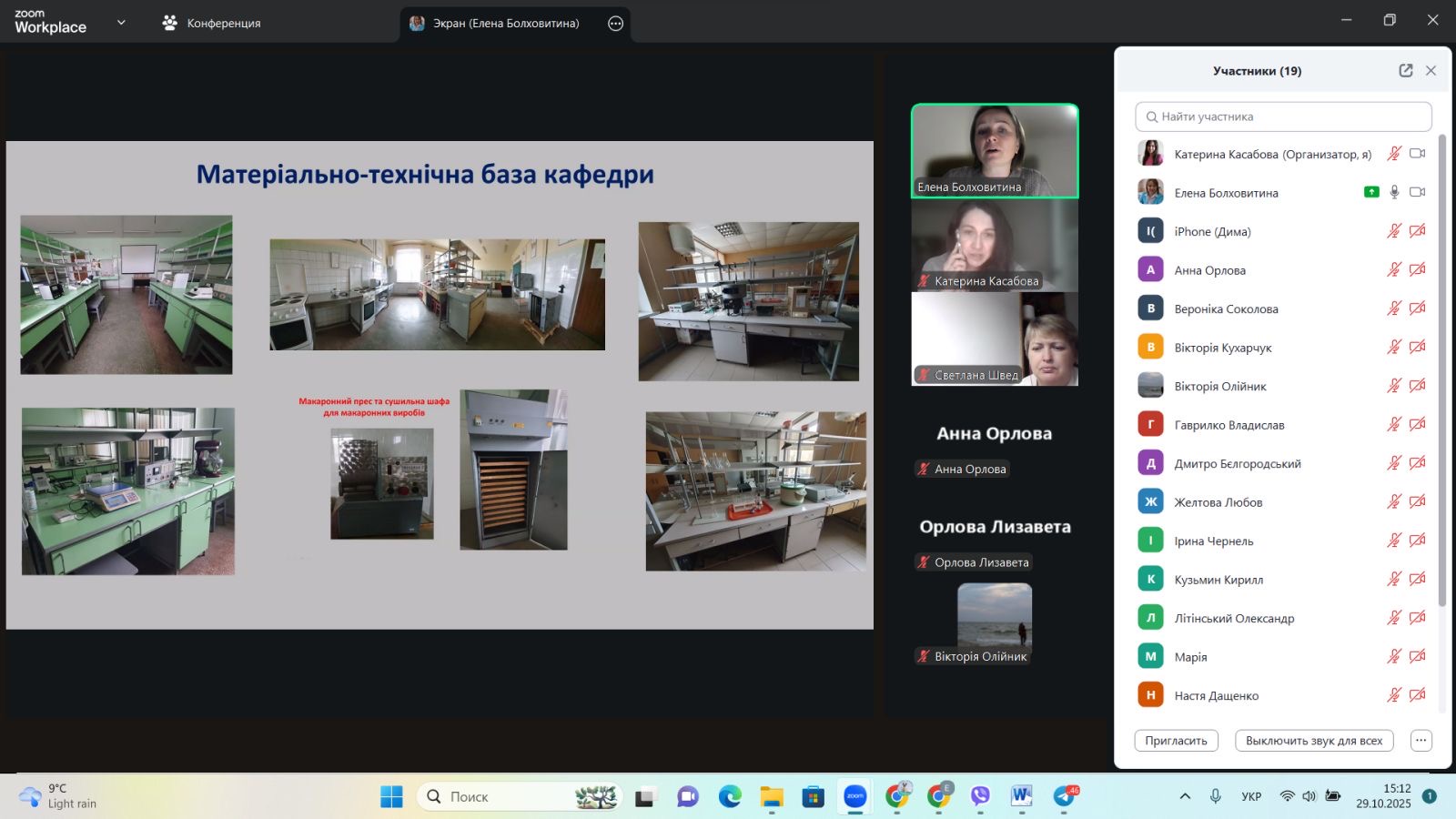Toggle muted microphone for Катерина Касабова
1456x819 pixels.
[x=1394, y=154]
